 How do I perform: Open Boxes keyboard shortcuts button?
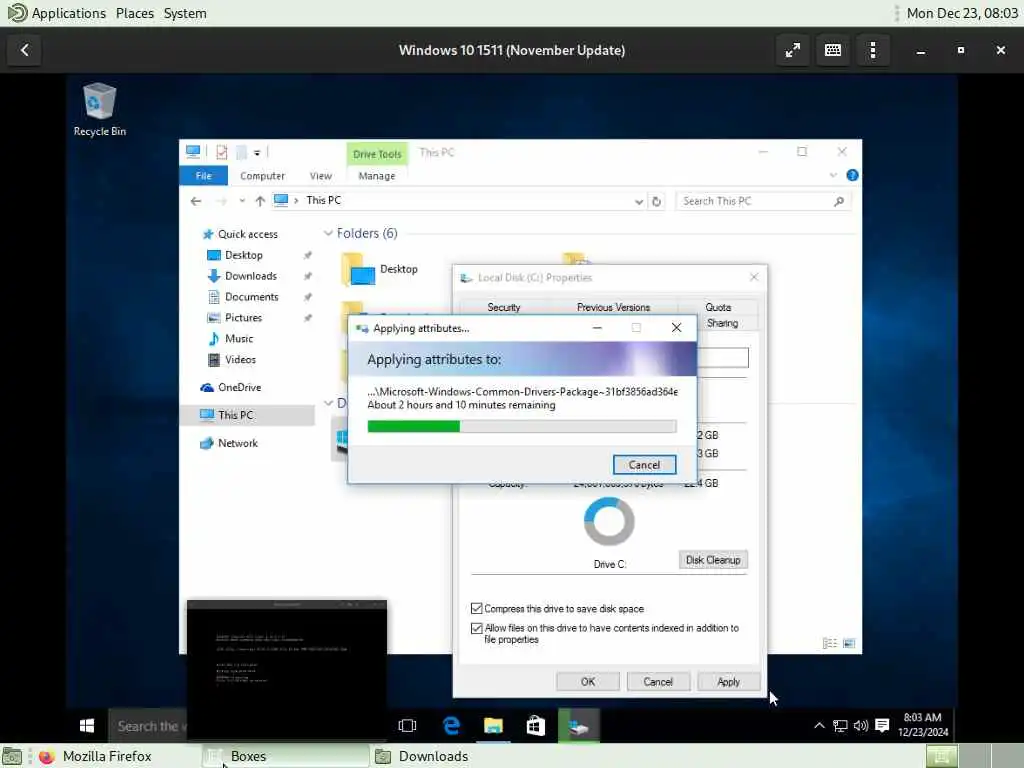tap(833, 50)
